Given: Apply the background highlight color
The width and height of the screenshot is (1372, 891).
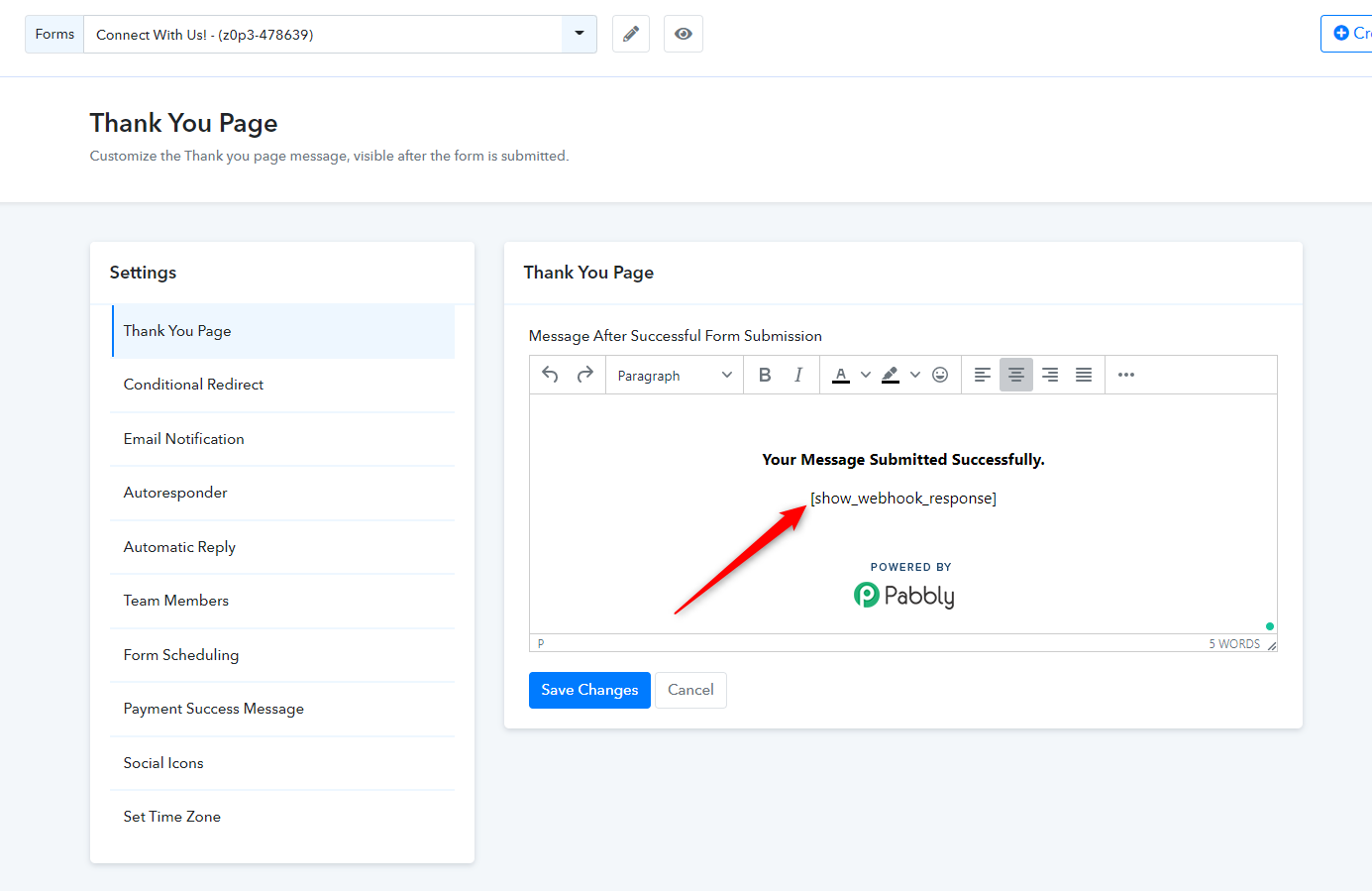Looking at the screenshot, I should 891,375.
